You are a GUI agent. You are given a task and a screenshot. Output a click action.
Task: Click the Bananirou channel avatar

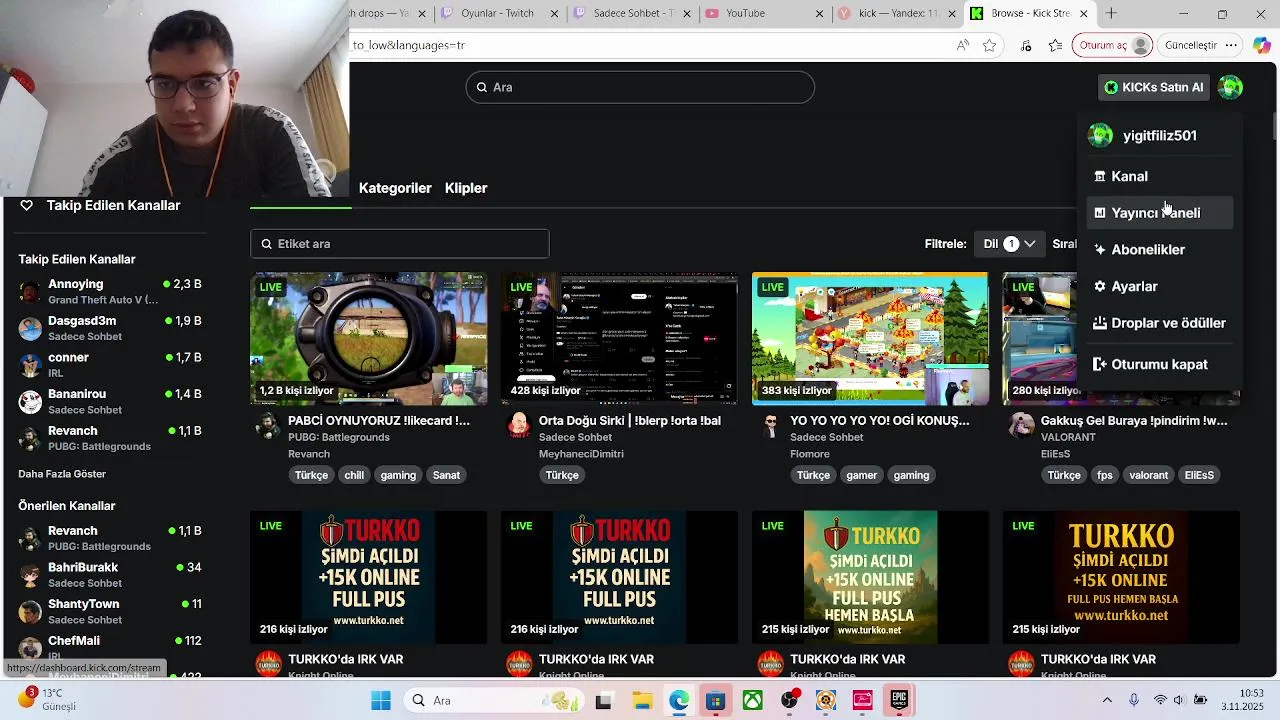(31, 401)
